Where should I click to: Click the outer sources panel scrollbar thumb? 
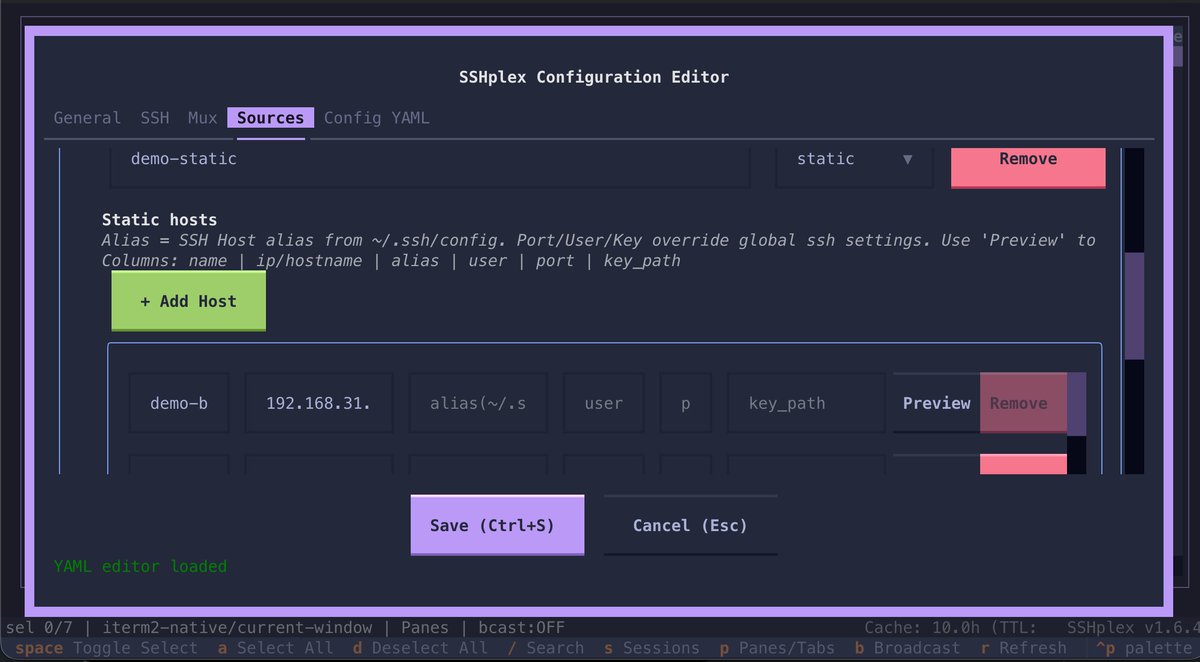[1134, 305]
